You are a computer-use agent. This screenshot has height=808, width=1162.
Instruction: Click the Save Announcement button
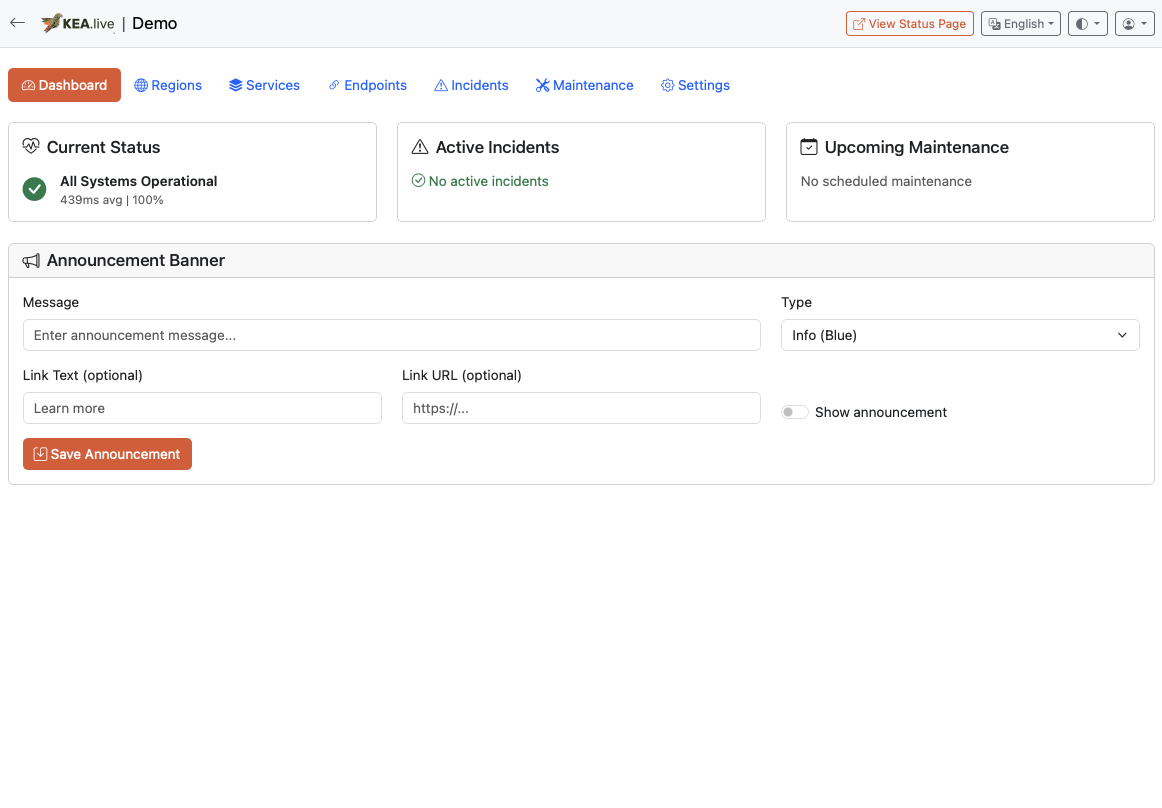pyautogui.click(x=107, y=454)
